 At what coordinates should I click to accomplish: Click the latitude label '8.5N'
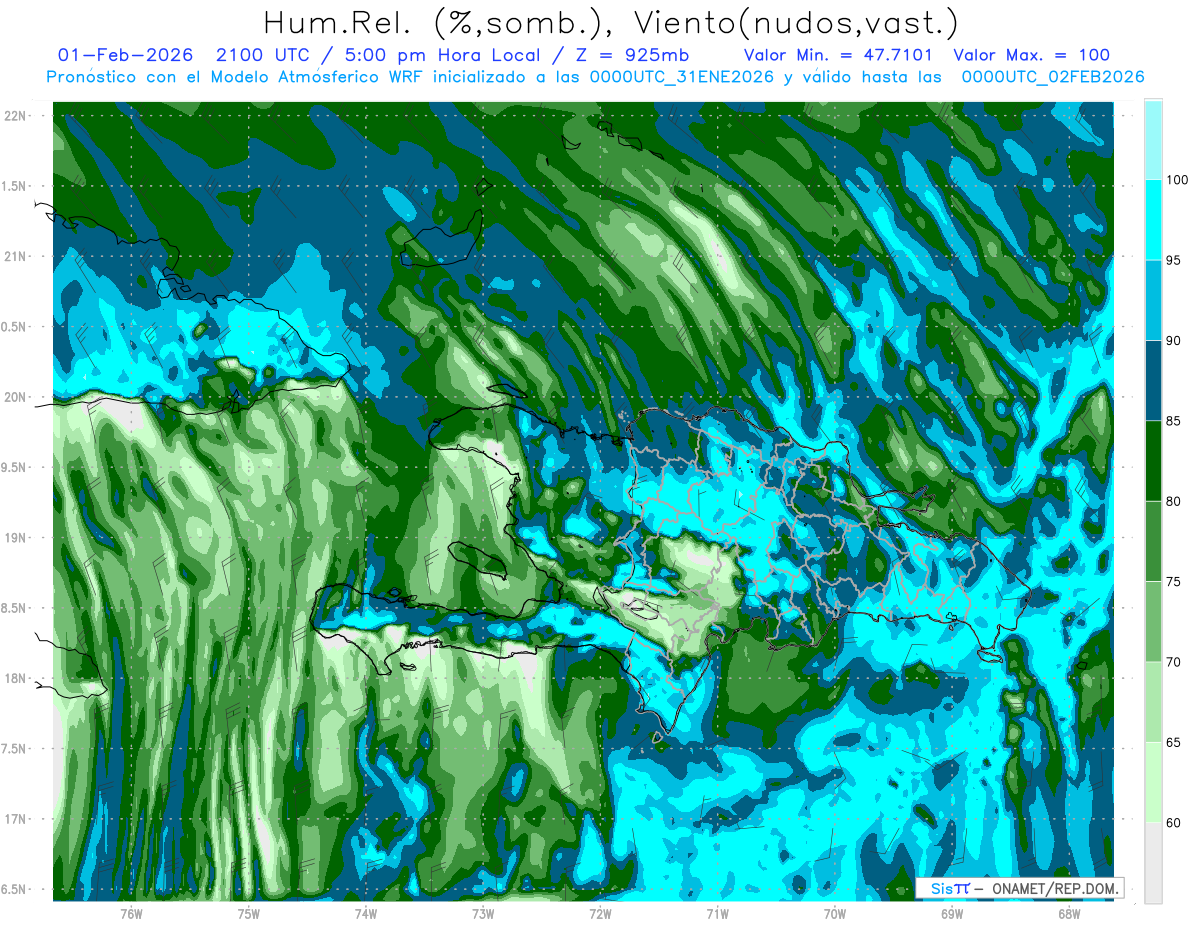pos(14,608)
